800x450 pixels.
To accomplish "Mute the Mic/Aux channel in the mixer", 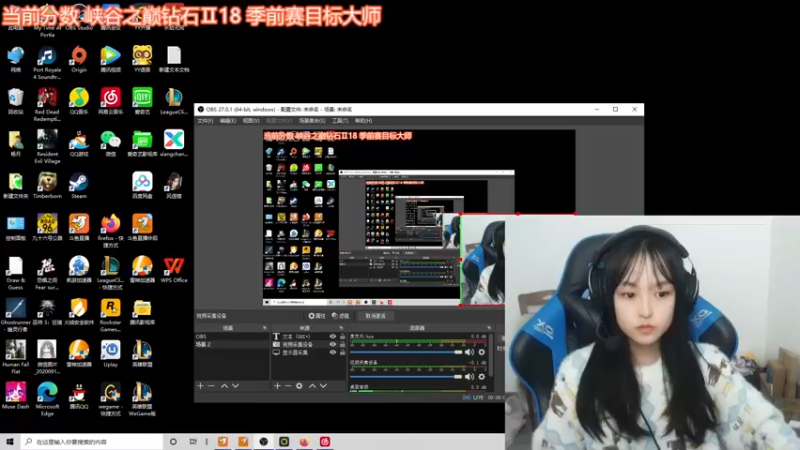I will (x=469, y=352).
